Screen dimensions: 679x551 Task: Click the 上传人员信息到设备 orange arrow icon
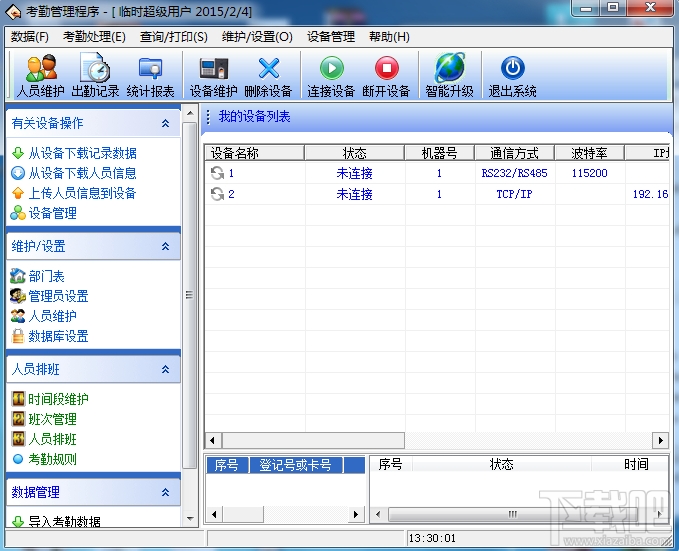click(18, 193)
